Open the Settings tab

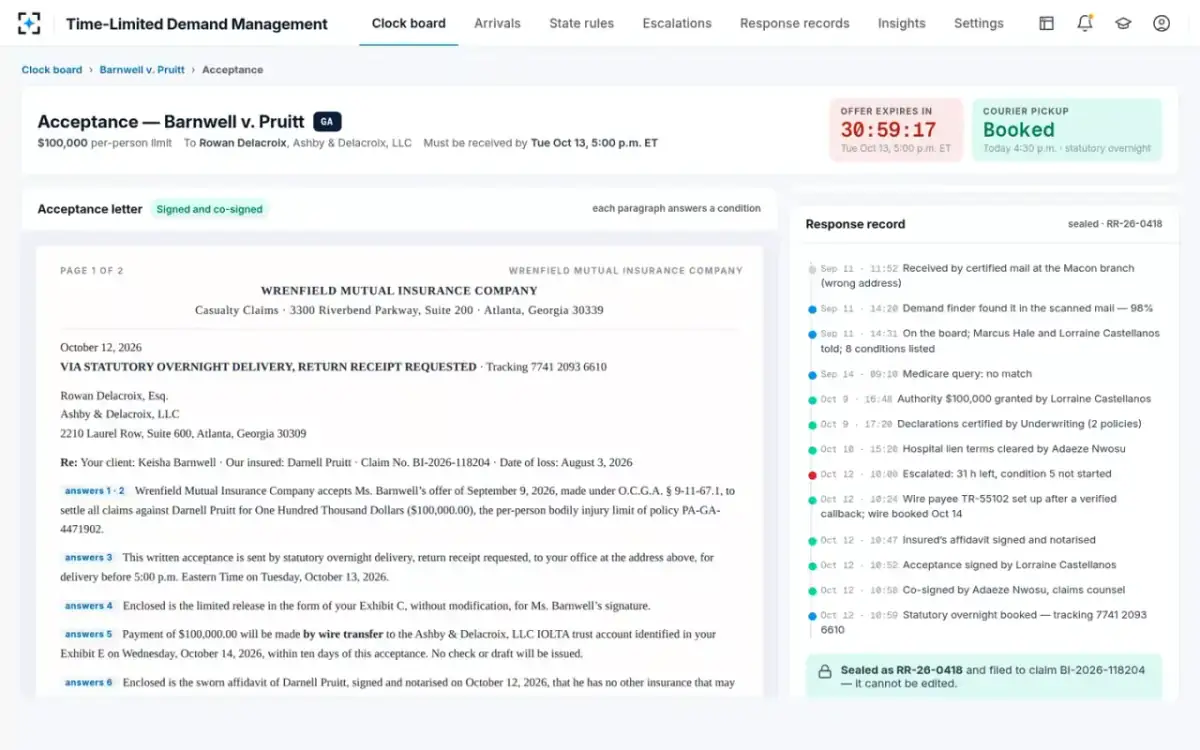tap(979, 23)
